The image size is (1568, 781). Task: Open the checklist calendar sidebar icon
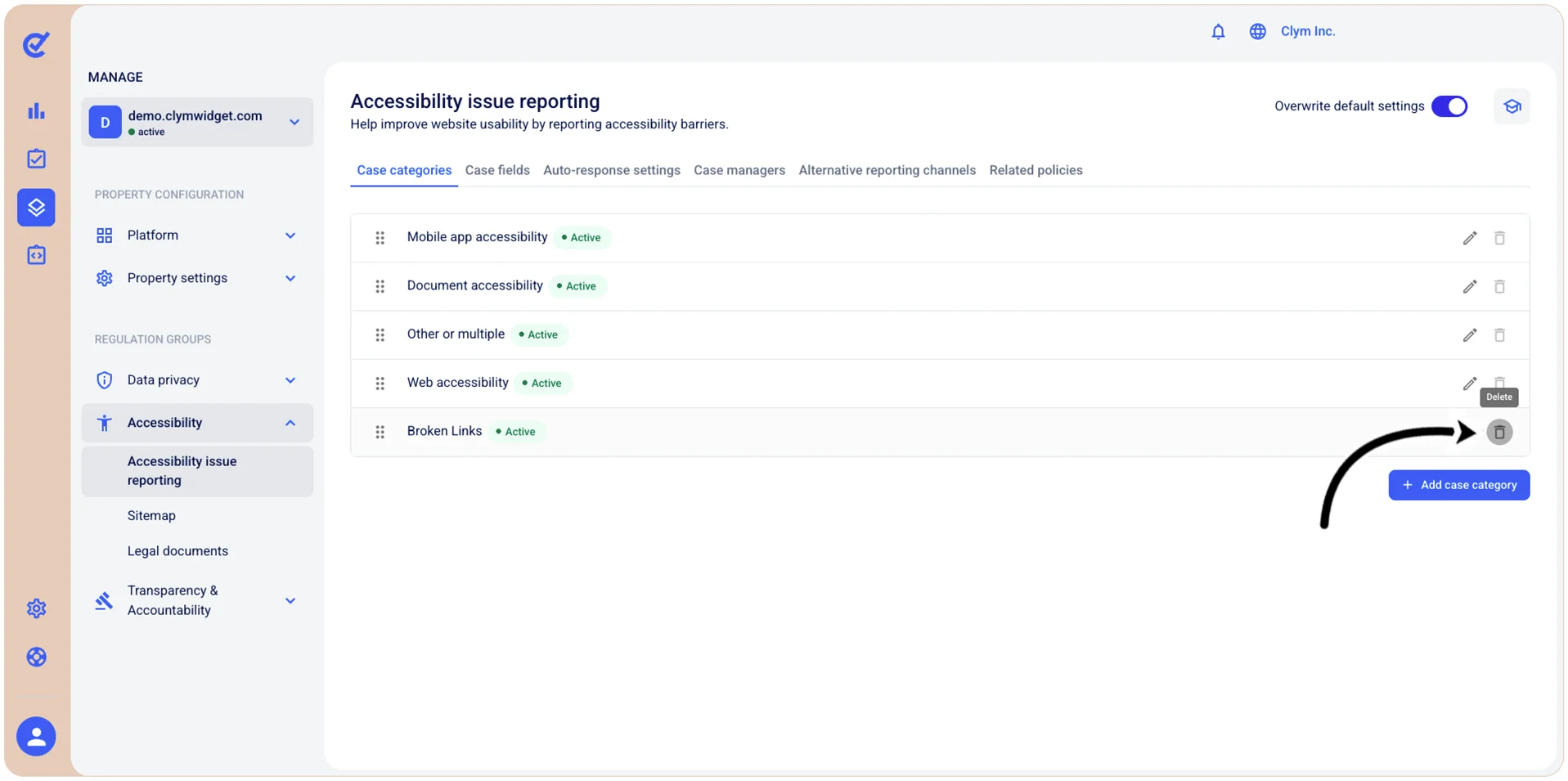pyautogui.click(x=36, y=159)
